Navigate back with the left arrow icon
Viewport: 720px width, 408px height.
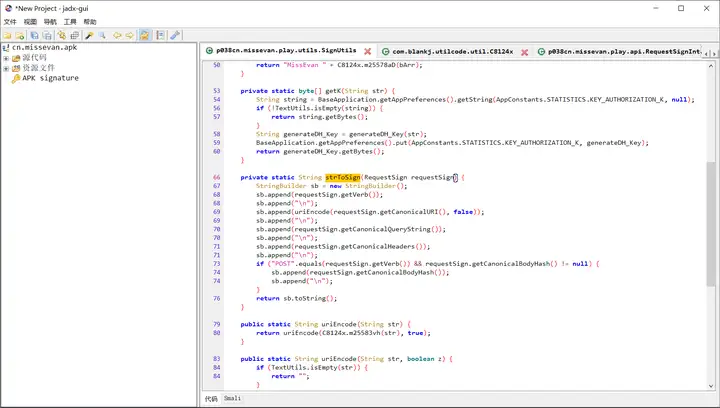(x=117, y=35)
